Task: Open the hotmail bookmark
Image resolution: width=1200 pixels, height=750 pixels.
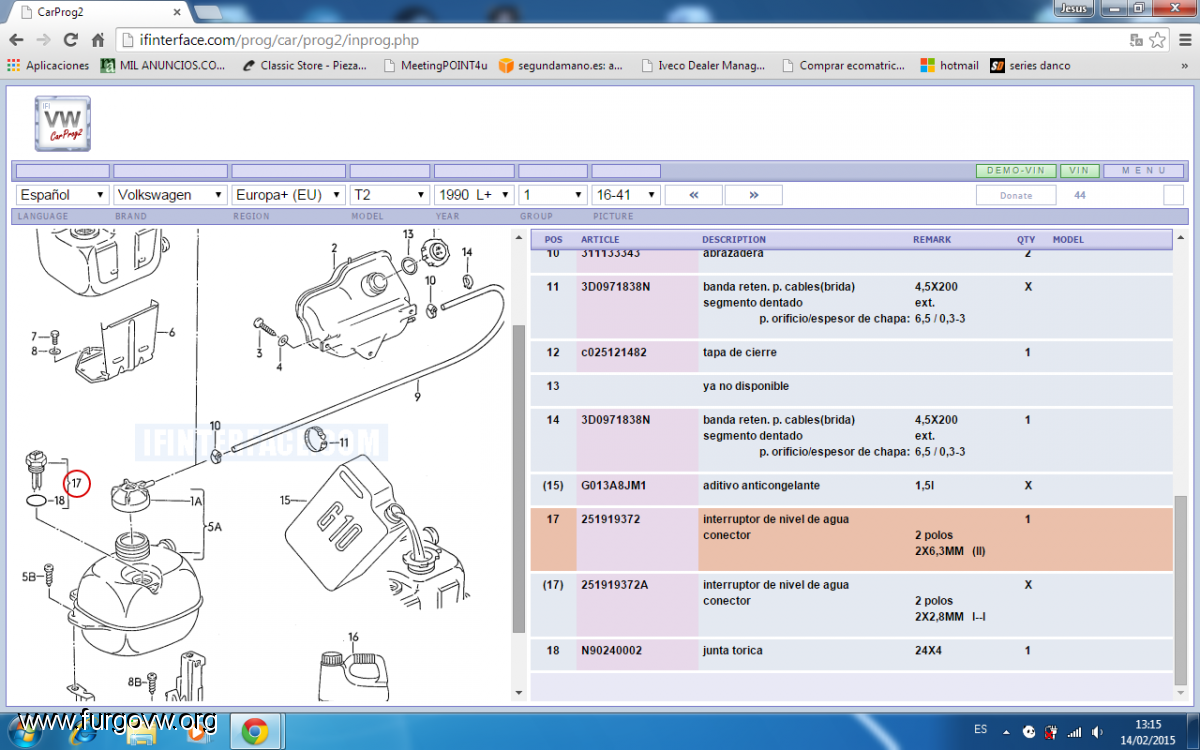Action: point(949,66)
